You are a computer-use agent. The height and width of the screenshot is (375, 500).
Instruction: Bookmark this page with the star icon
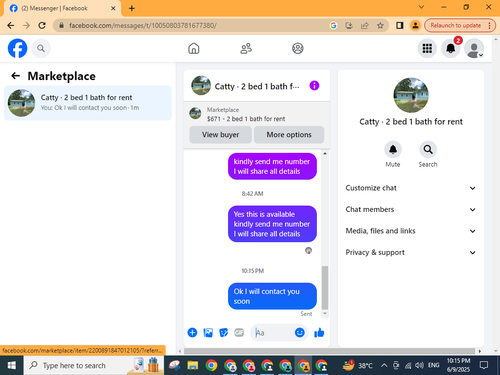[x=380, y=25]
